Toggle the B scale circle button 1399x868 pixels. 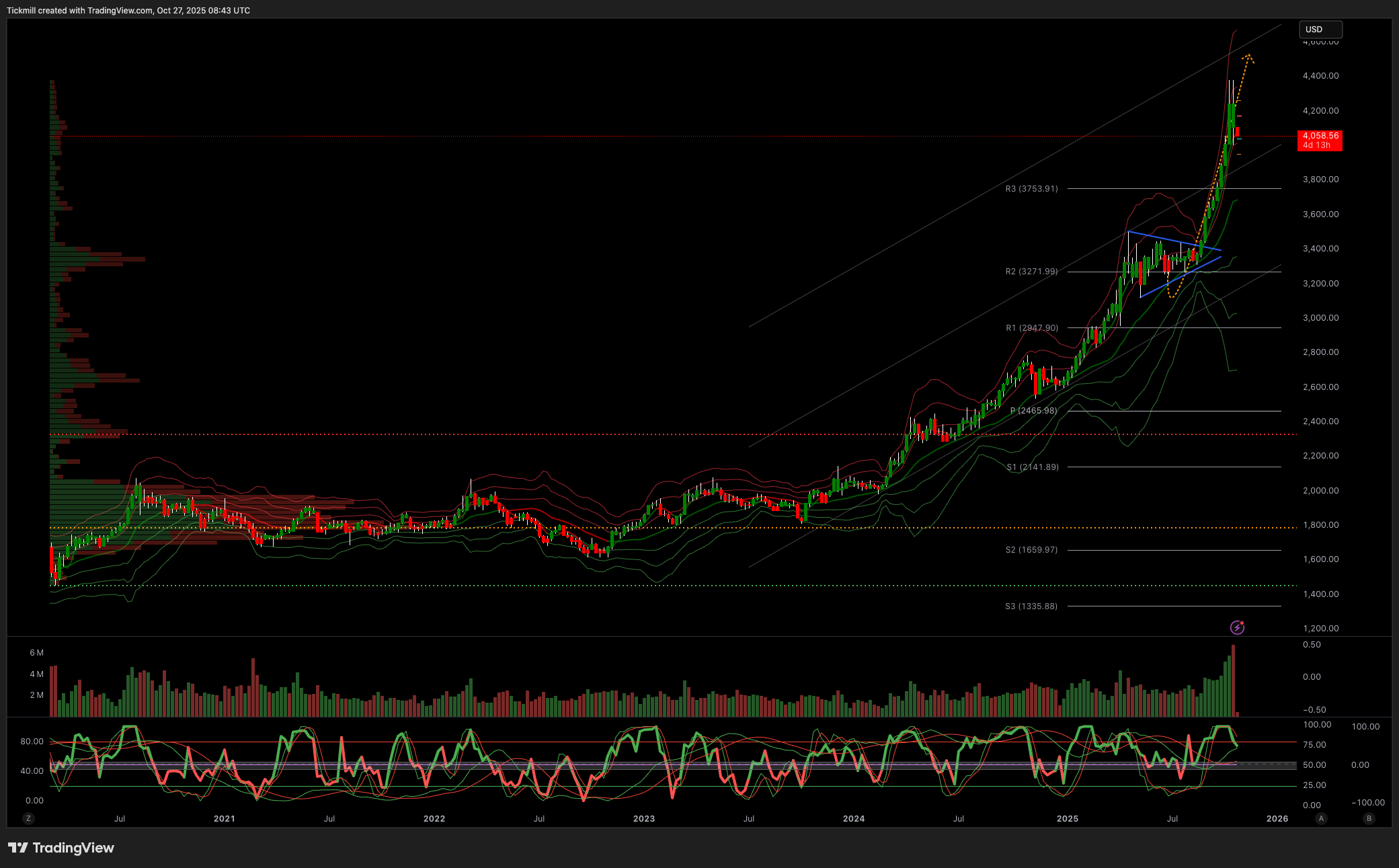[1369, 818]
